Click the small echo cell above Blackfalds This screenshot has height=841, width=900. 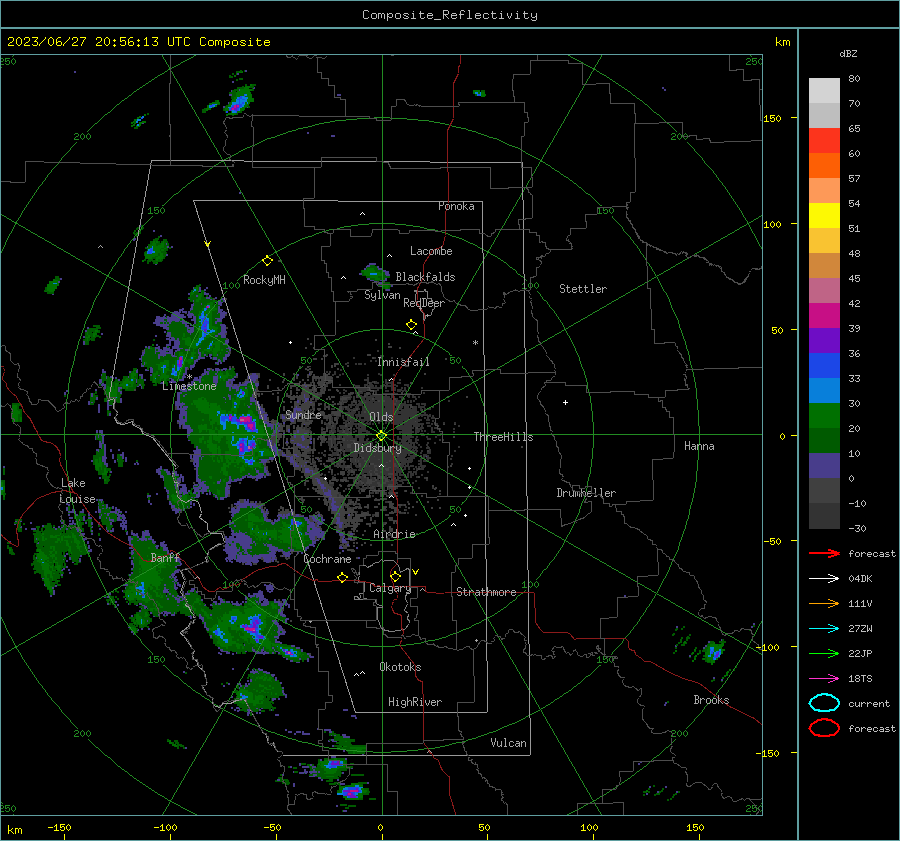click(375, 274)
